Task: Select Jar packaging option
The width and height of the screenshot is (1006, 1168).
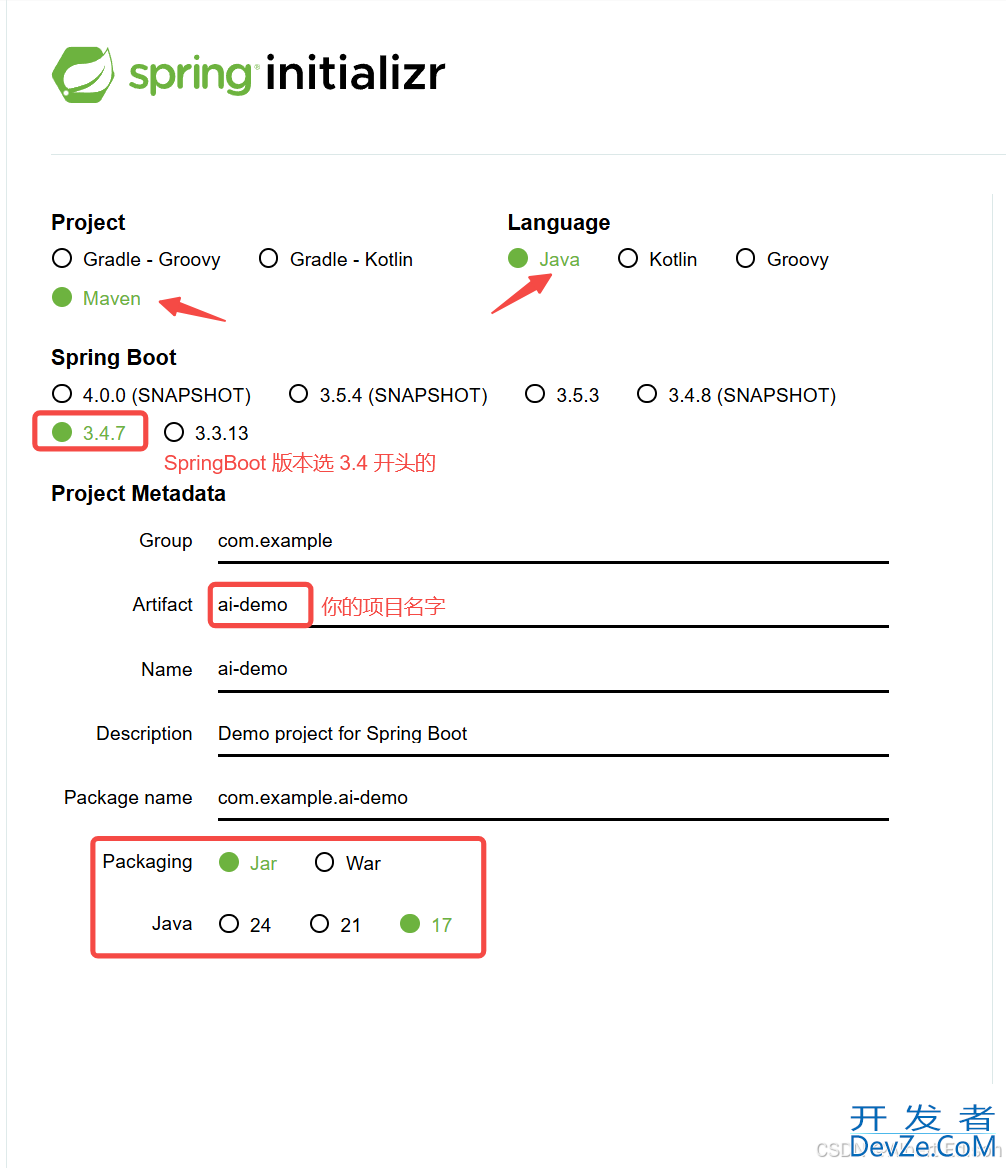Action: pos(248,863)
